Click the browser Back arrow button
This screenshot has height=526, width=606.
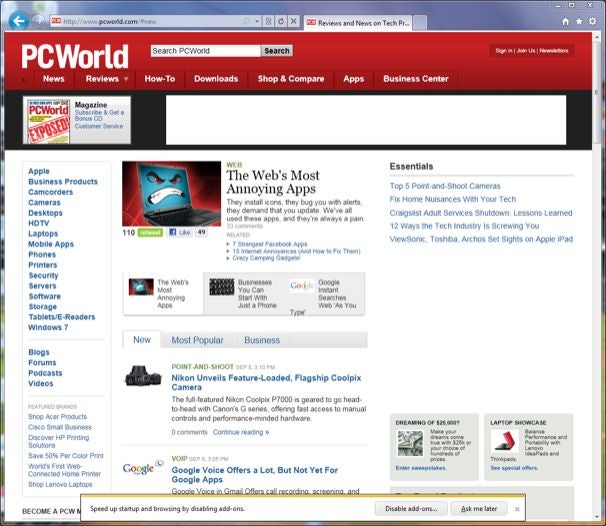(x=18, y=21)
